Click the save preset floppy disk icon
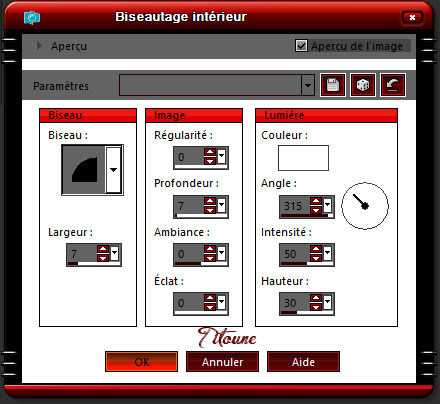 (333, 85)
